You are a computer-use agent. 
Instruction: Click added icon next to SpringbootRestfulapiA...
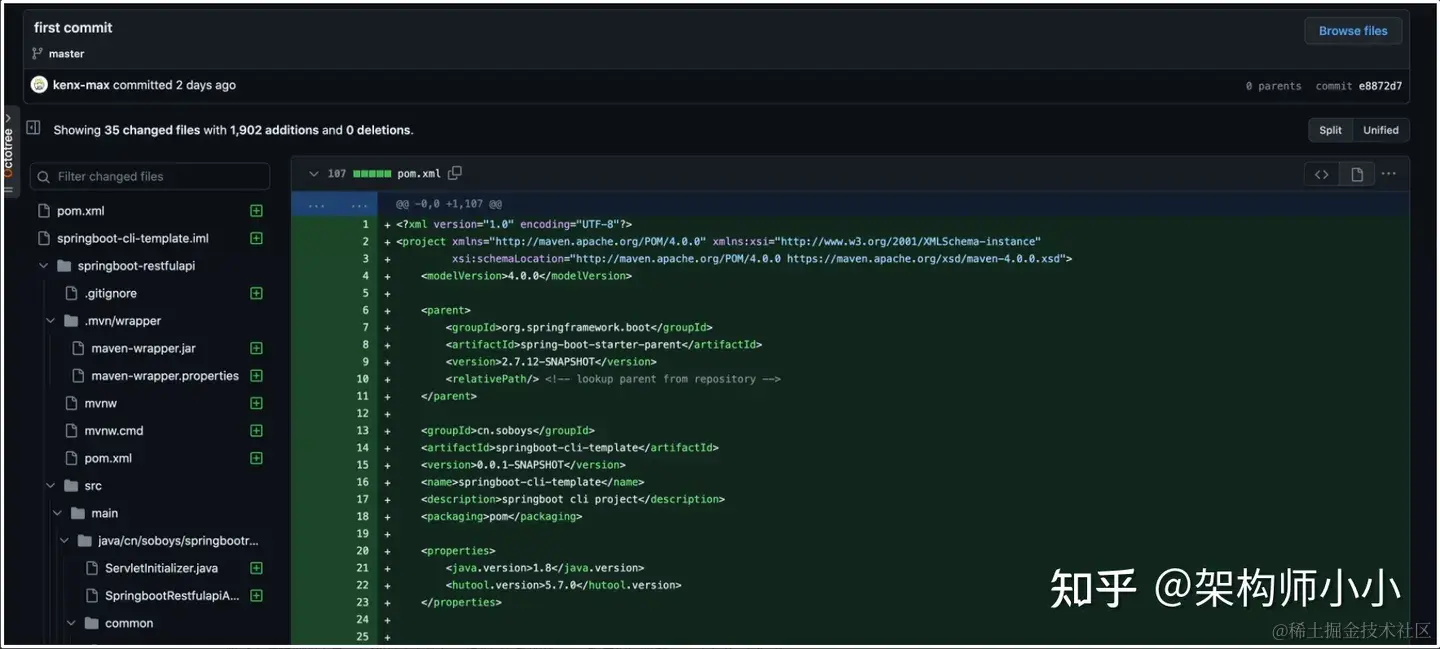(256, 596)
